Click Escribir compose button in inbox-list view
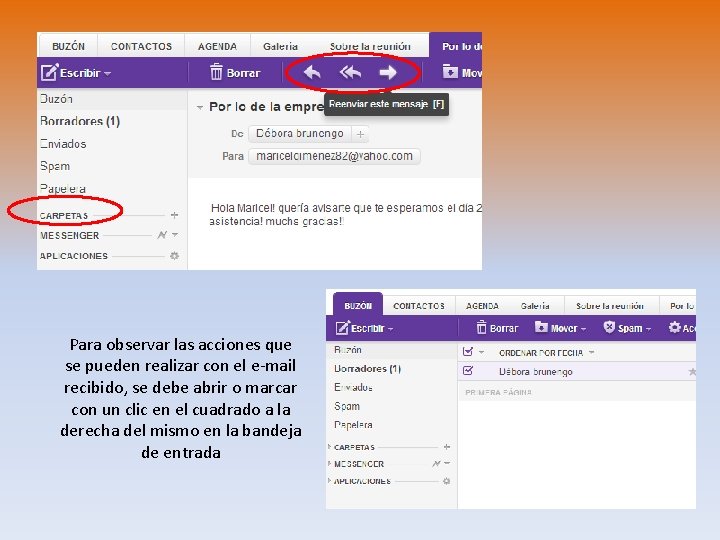 click(x=360, y=328)
